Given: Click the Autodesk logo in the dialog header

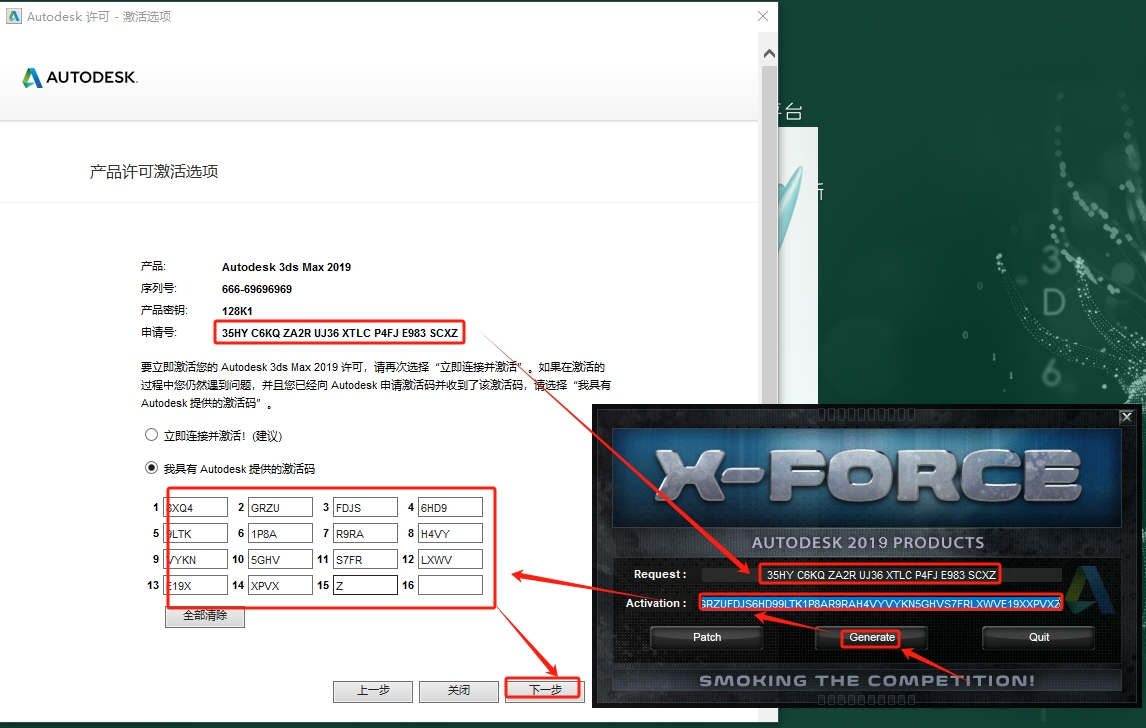Looking at the screenshot, I should click(80, 77).
